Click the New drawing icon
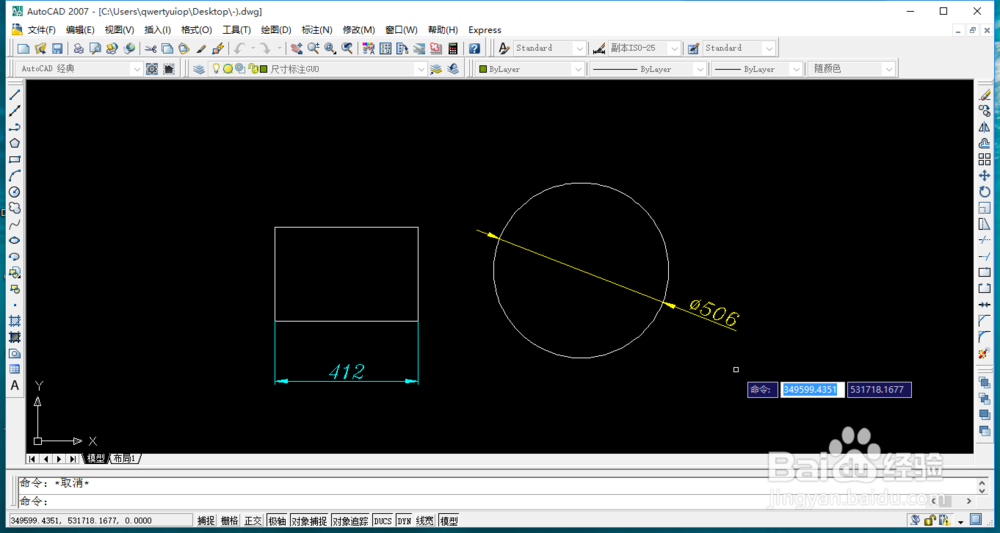 tap(24, 48)
